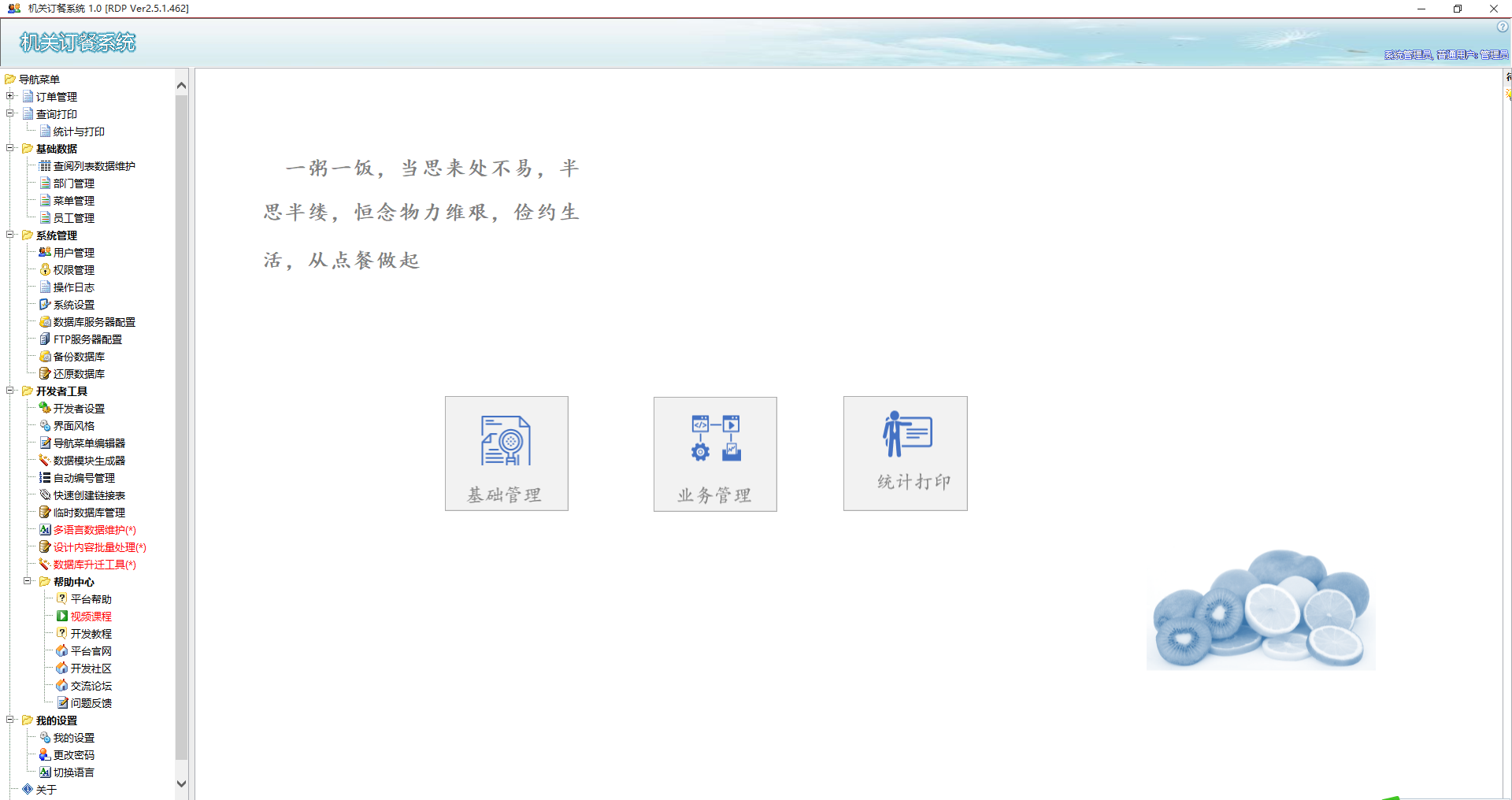Open 平台帮助 in help center

tap(91, 599)
